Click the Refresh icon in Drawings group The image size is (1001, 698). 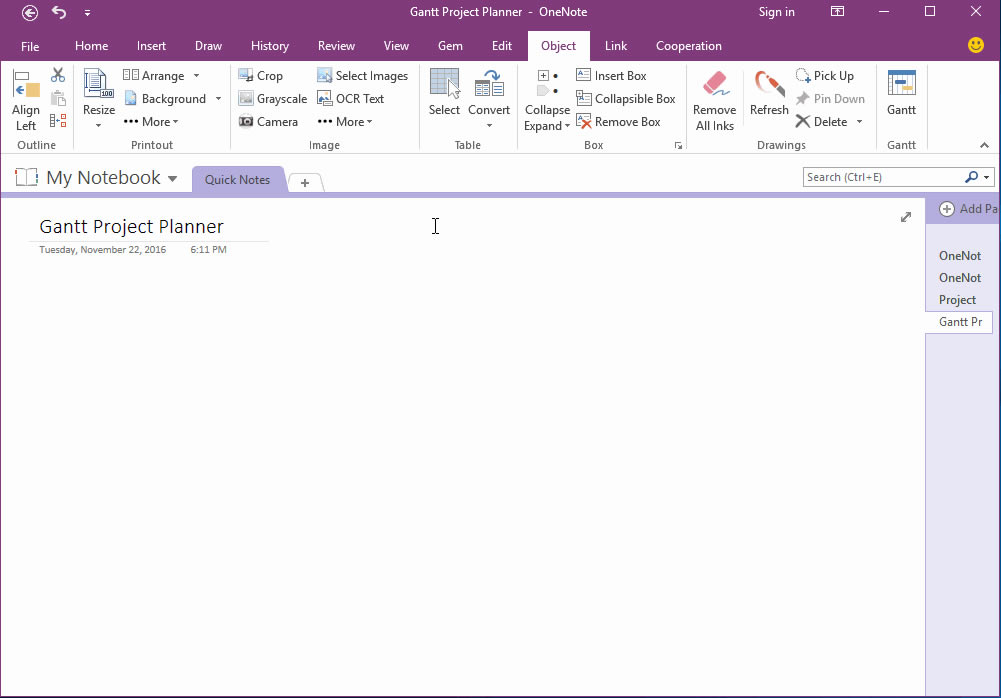coord(768,98)
